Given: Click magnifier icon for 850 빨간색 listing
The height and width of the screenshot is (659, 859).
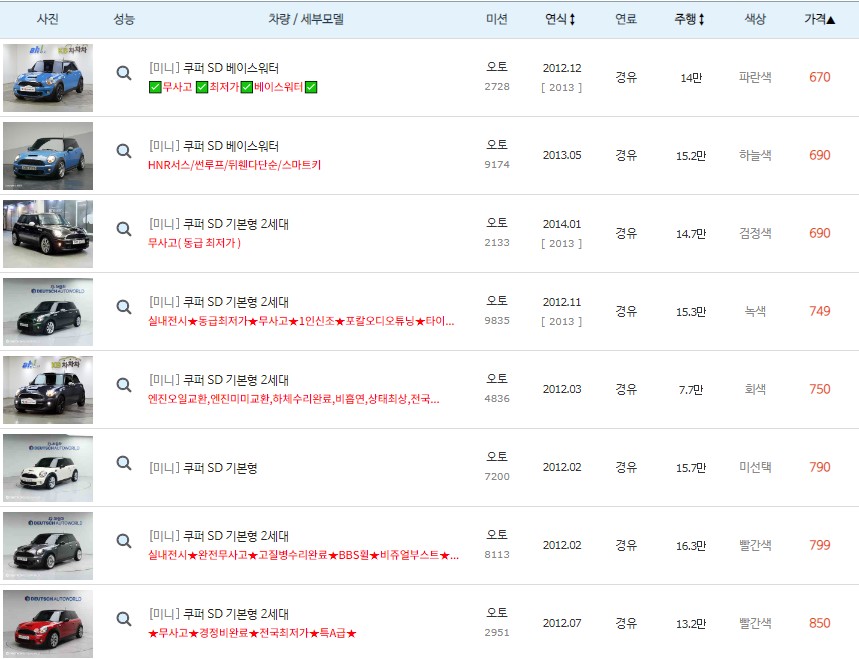Looking at the screenshot, I should coord(124,619).
